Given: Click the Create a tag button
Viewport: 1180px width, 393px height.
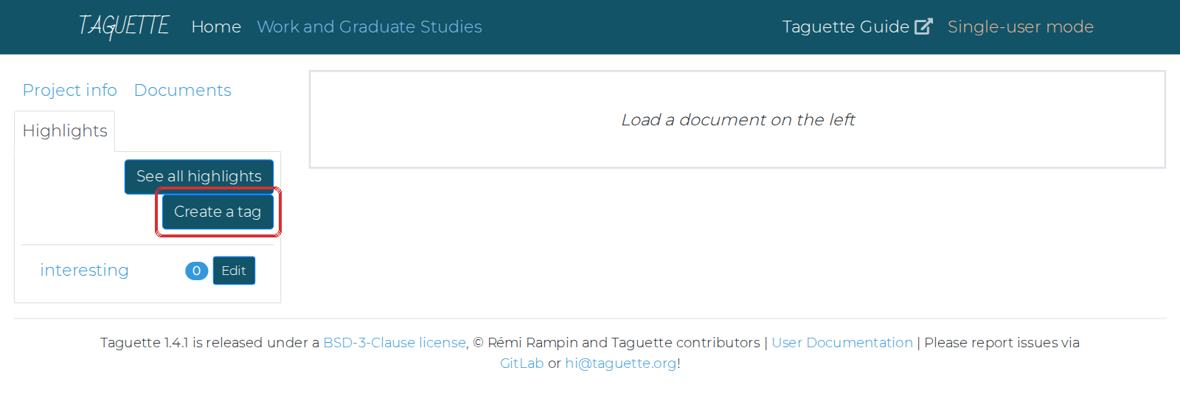Looking at the screenshot, I should 217,212.
